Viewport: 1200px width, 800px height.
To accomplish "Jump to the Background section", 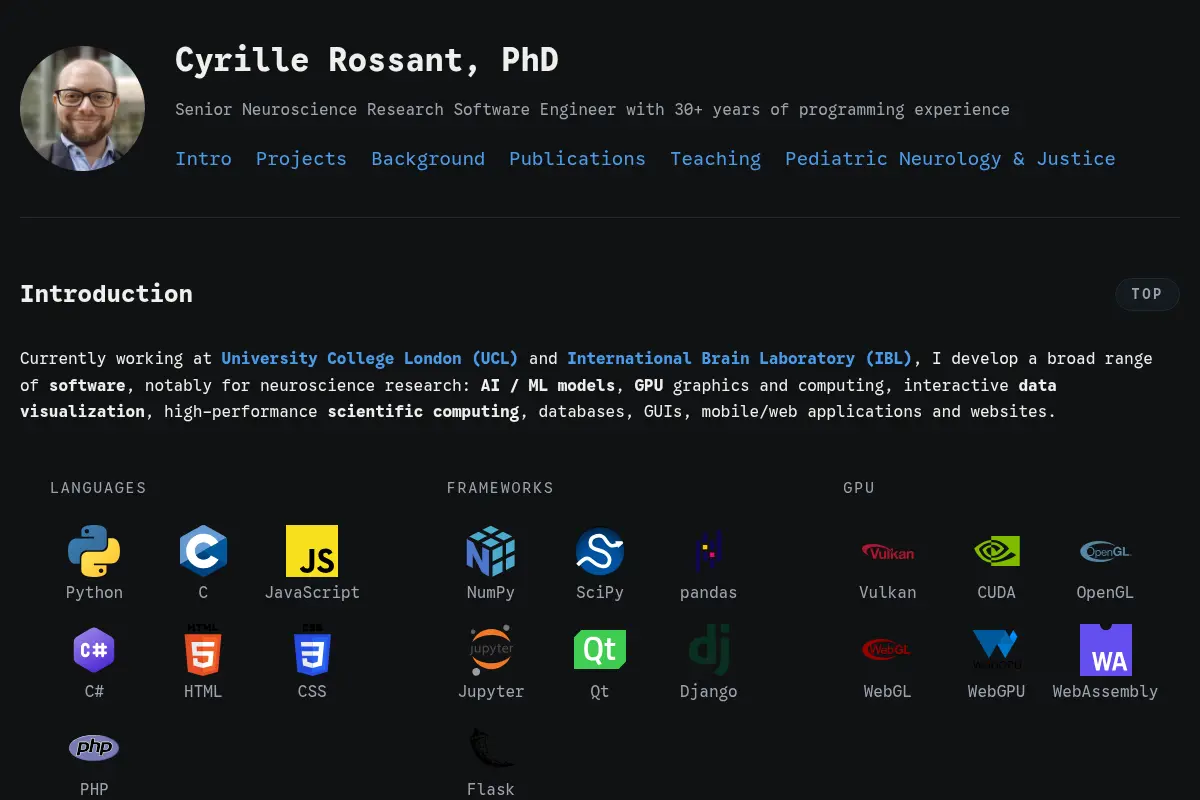I will pyautogui.click(x=428, y=159).
